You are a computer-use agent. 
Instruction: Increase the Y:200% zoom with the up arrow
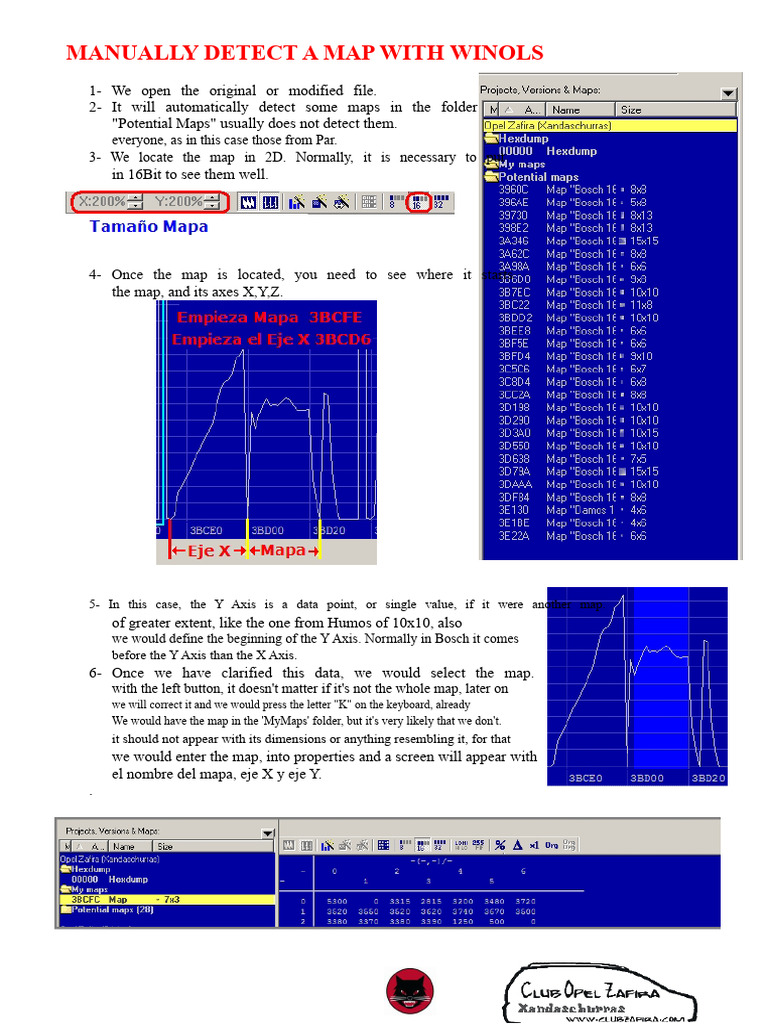[x=212, y=198]
